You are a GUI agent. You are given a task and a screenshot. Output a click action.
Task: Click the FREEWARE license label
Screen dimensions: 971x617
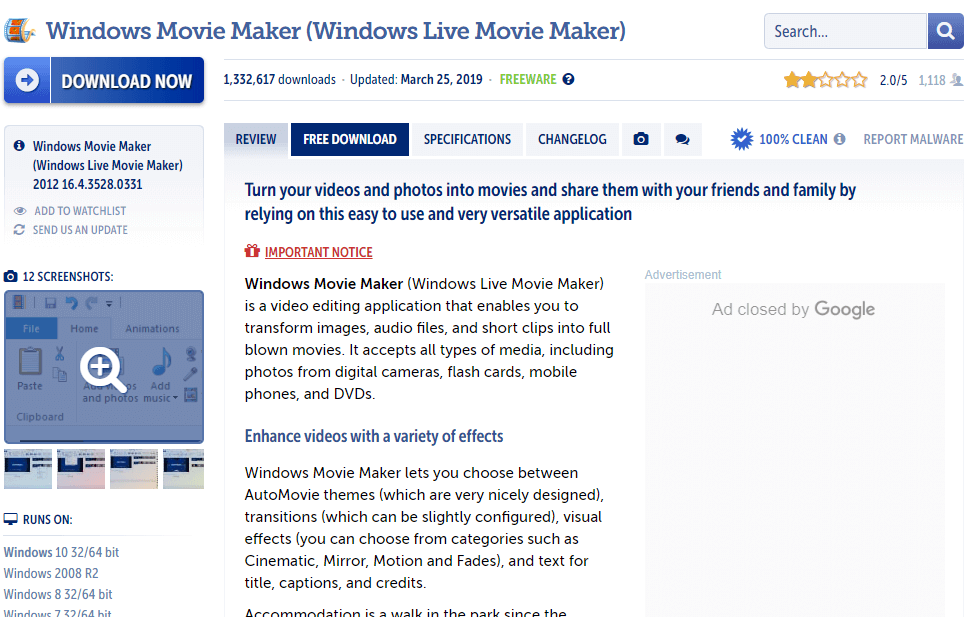[528, 79]
